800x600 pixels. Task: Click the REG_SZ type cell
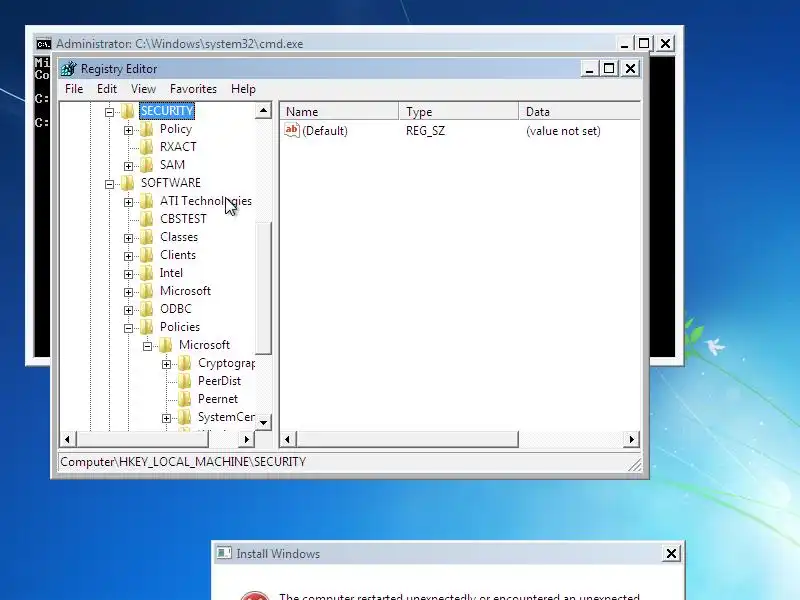(426, 131)
